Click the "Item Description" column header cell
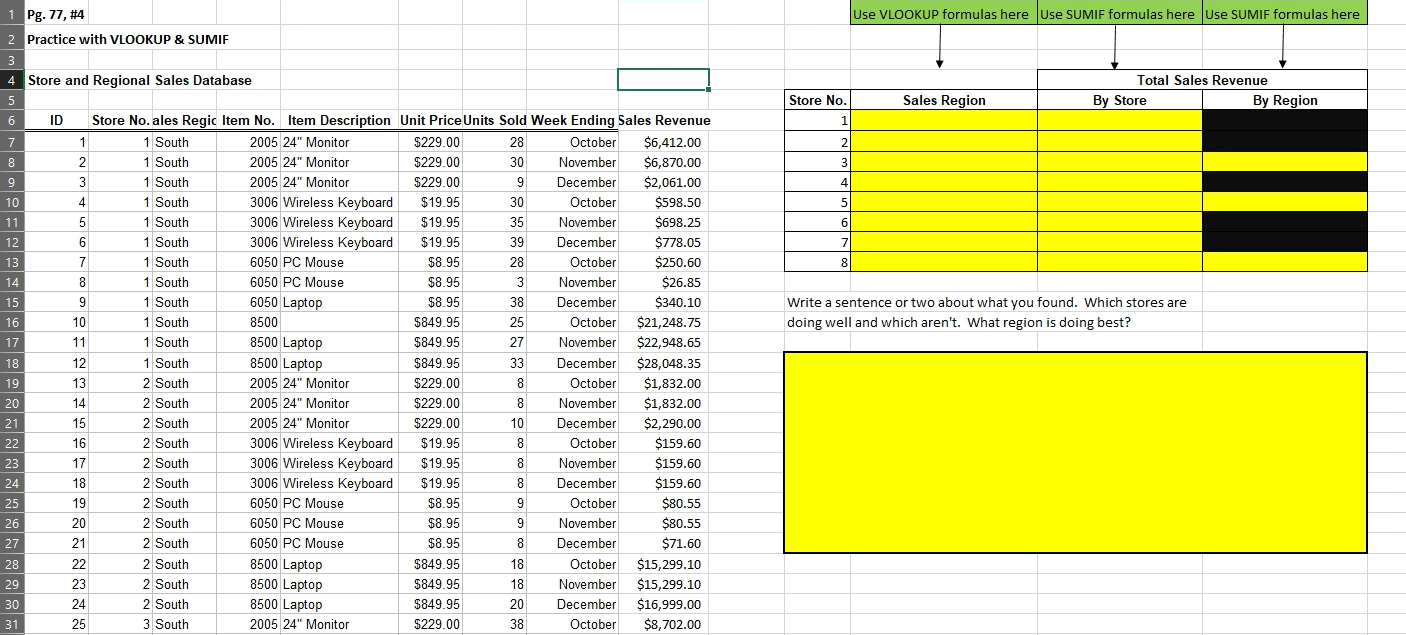1406x635 pixels. [x=340, y=120]
